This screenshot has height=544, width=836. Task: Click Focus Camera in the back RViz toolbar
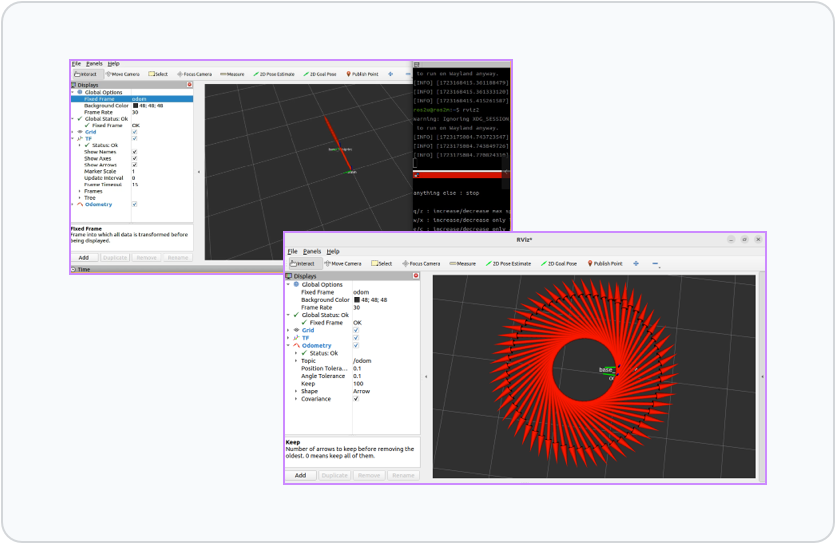tap(194, 74)
